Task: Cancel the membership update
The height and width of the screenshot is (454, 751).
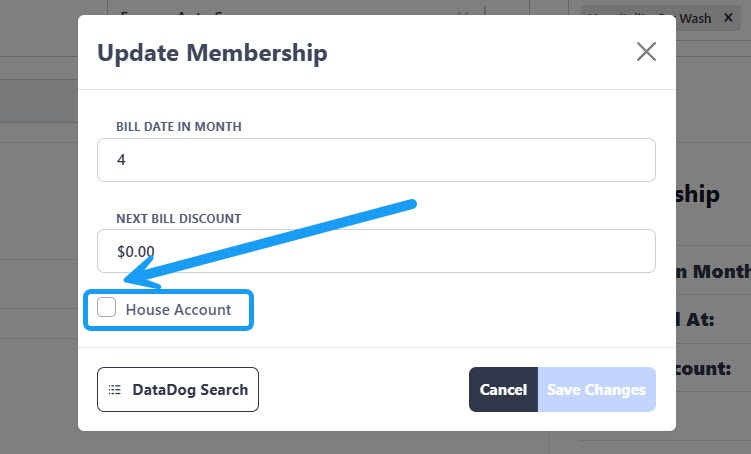Action: 503,390
